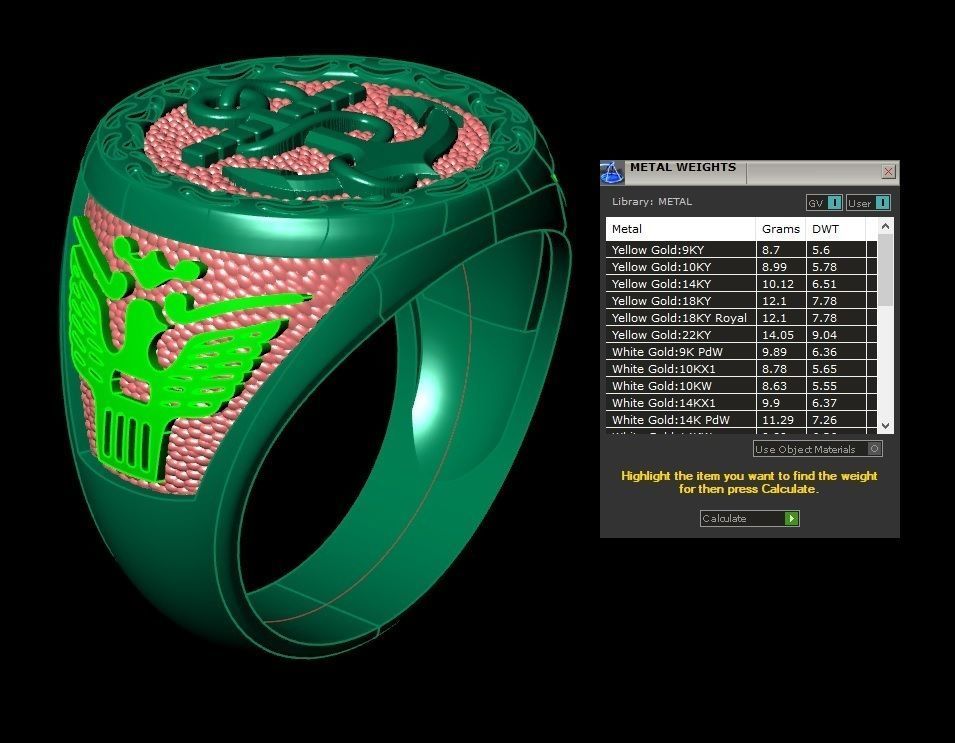955x743 pixels.
Task: Close the Metal Weights panel
Action: pyautogui.click(x=888, y=172)
